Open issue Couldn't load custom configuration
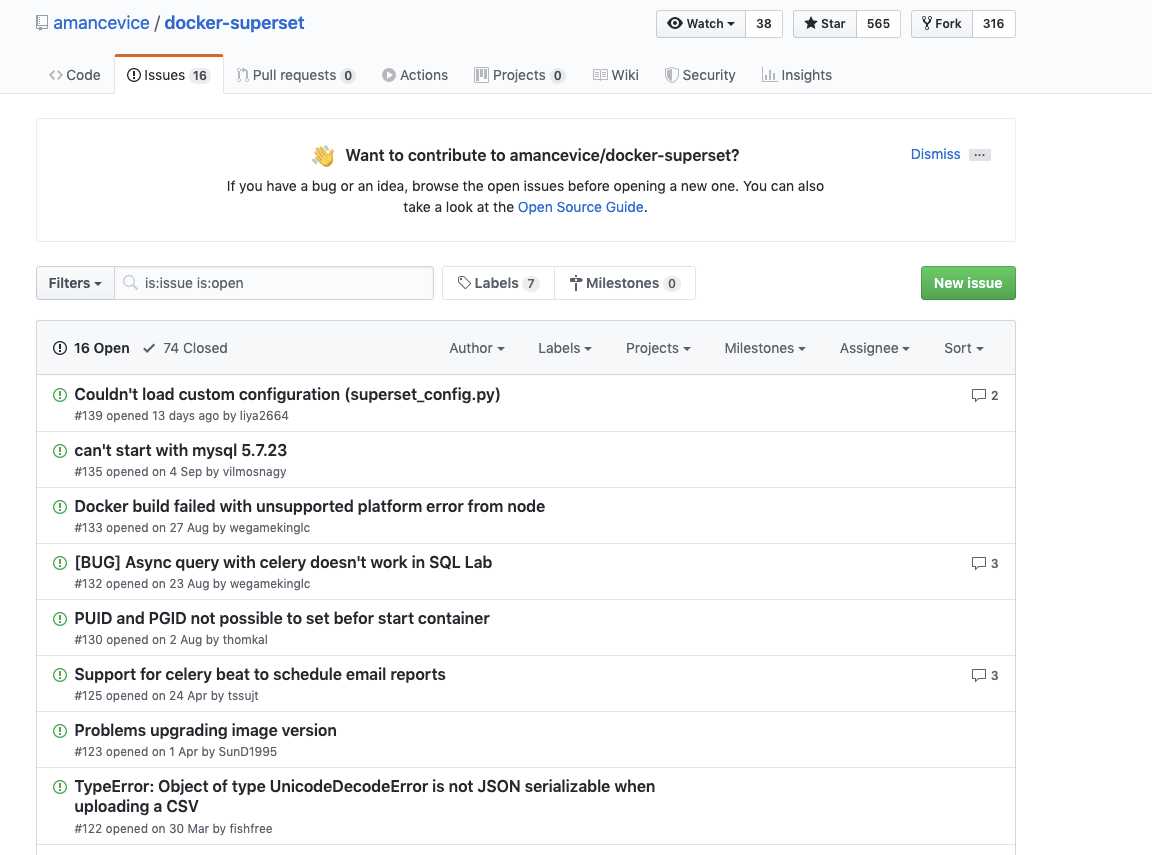This screenshot has width=1152, height=855. tap(287, 394)
